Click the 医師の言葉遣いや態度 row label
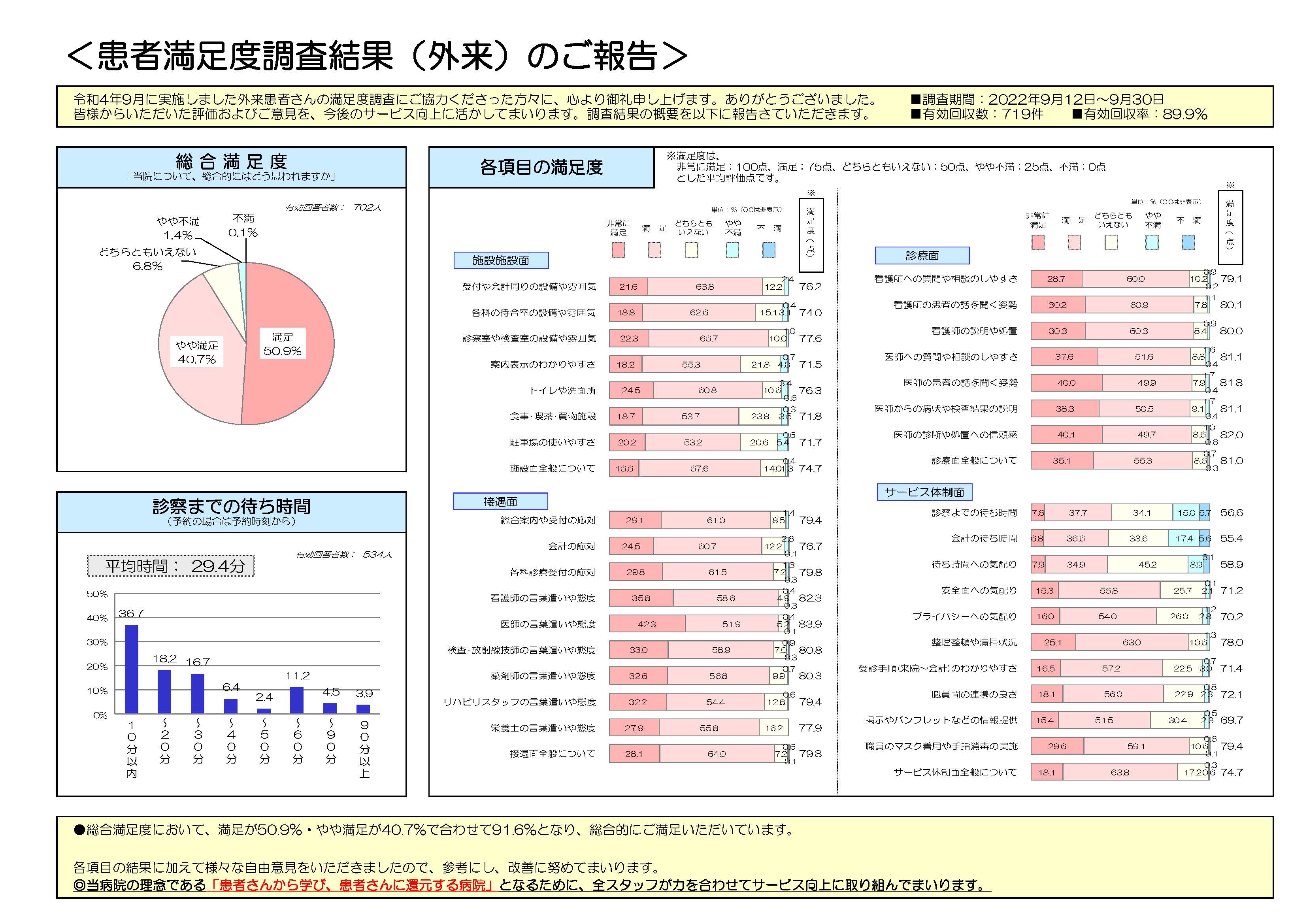 click(548, 624)
